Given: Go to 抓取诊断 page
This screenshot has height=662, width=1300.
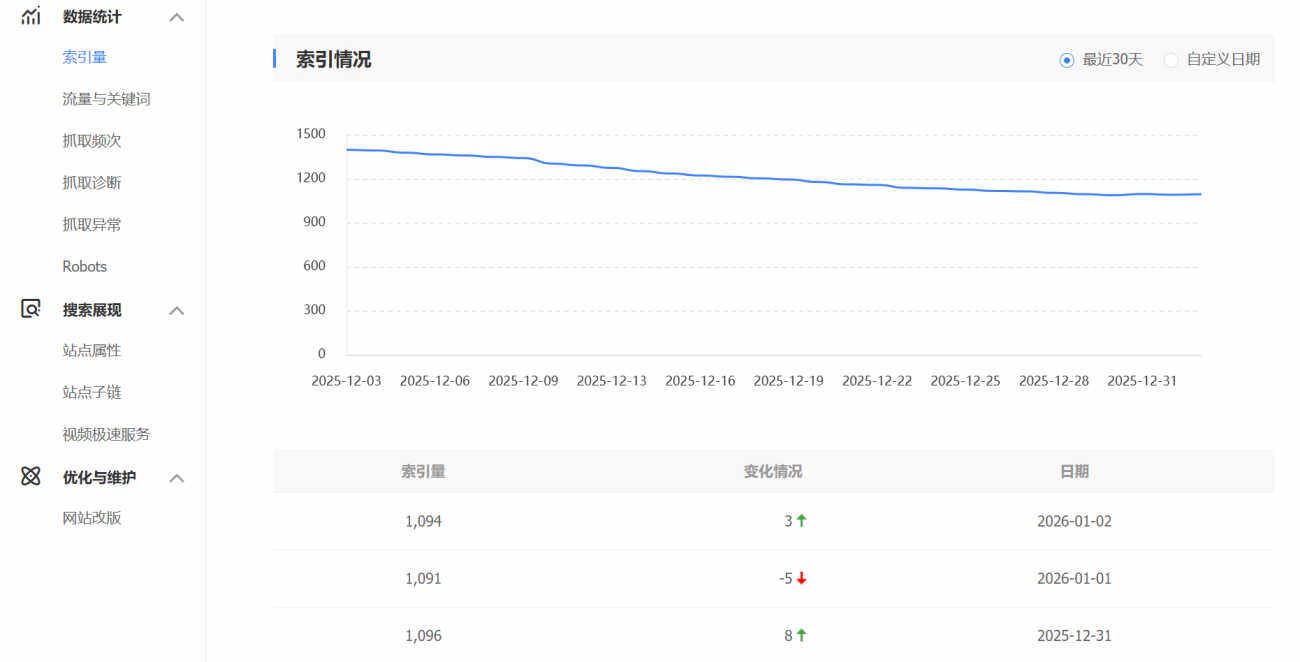Looking at the screenshot, I should pos(92,183).
